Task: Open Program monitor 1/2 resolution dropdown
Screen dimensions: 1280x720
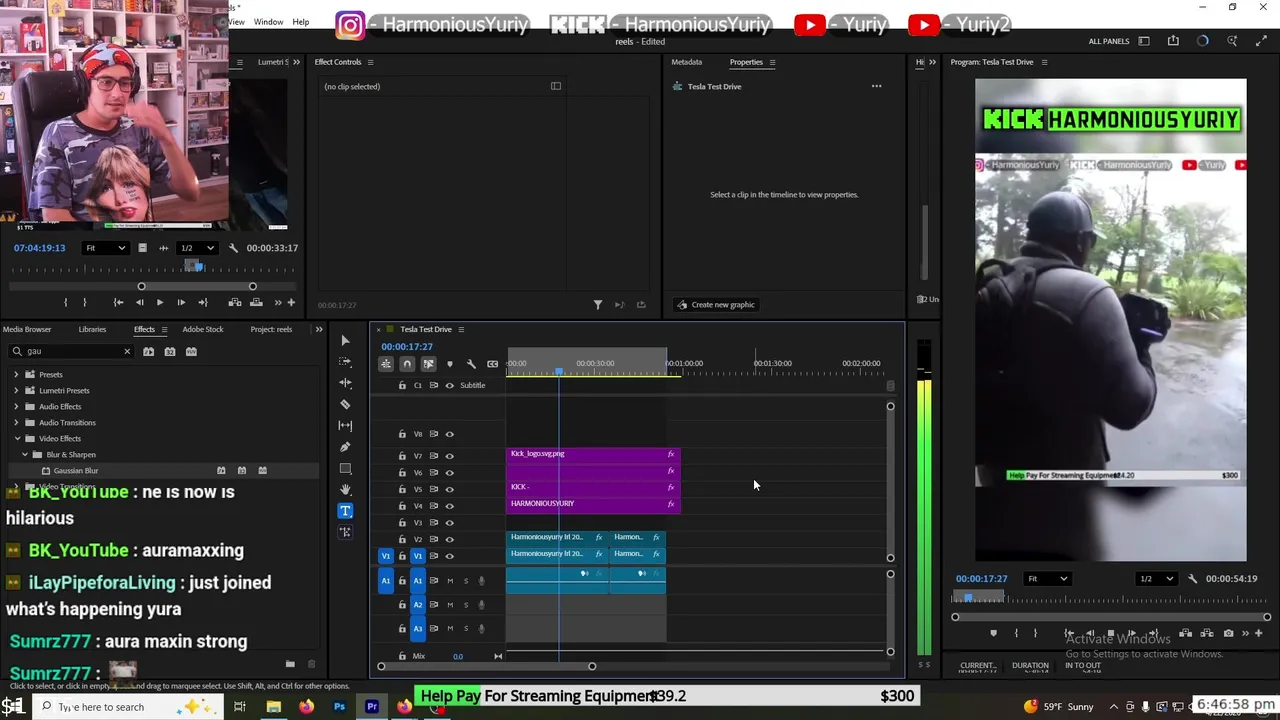Action: pyautogui.click(x=1157, y=579)
